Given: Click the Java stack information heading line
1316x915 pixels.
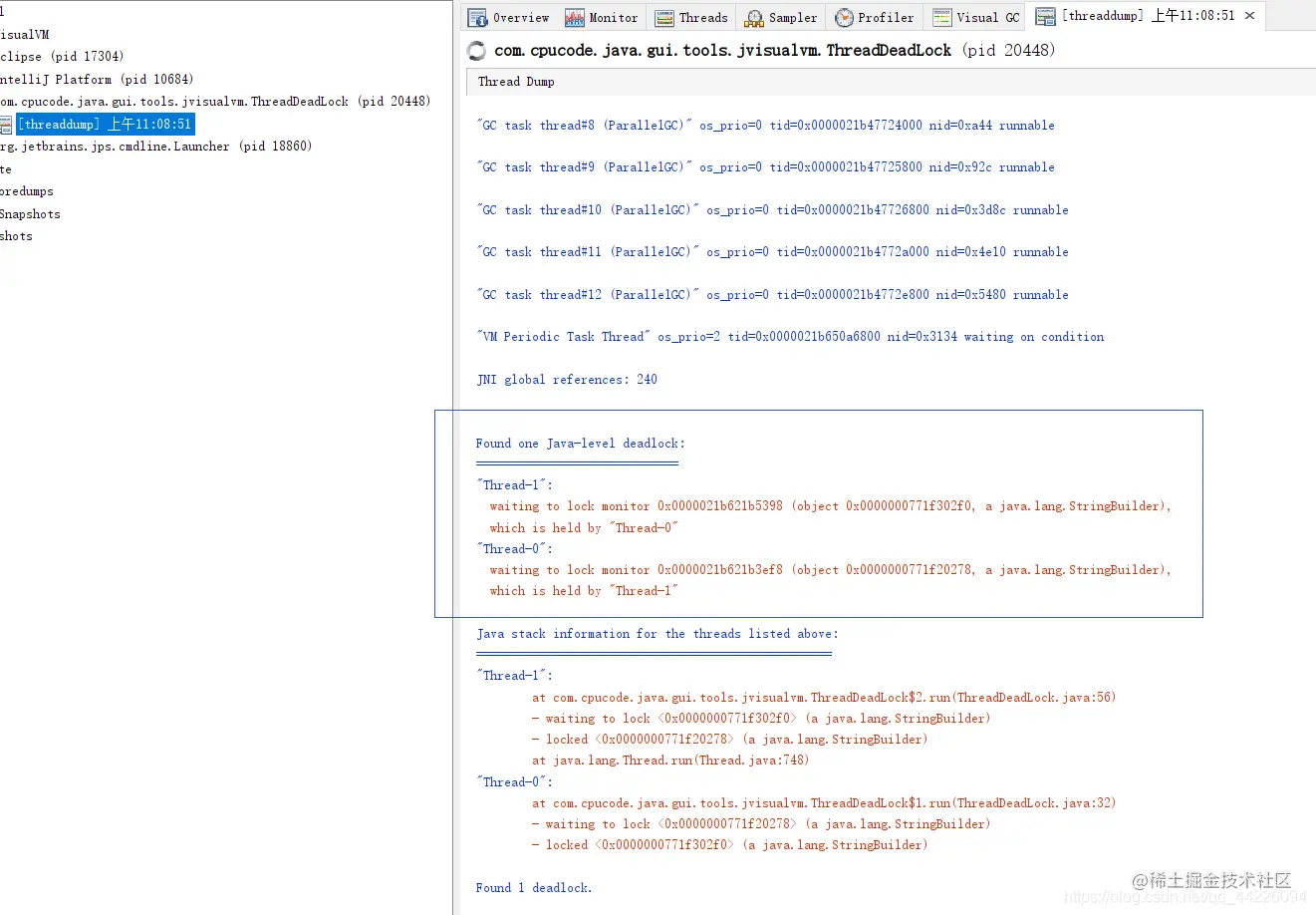Looking at the screenshot, I should 658,634.
